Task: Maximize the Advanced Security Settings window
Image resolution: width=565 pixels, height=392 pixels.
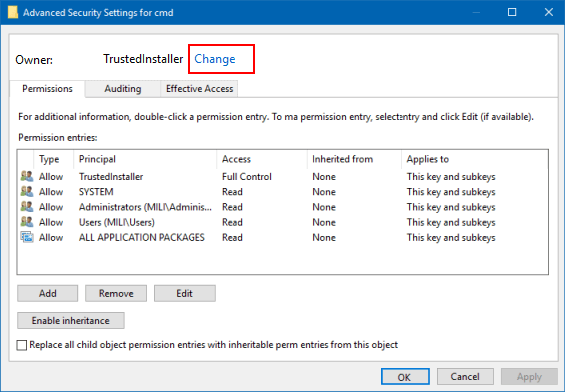Action: pos(512,12)
